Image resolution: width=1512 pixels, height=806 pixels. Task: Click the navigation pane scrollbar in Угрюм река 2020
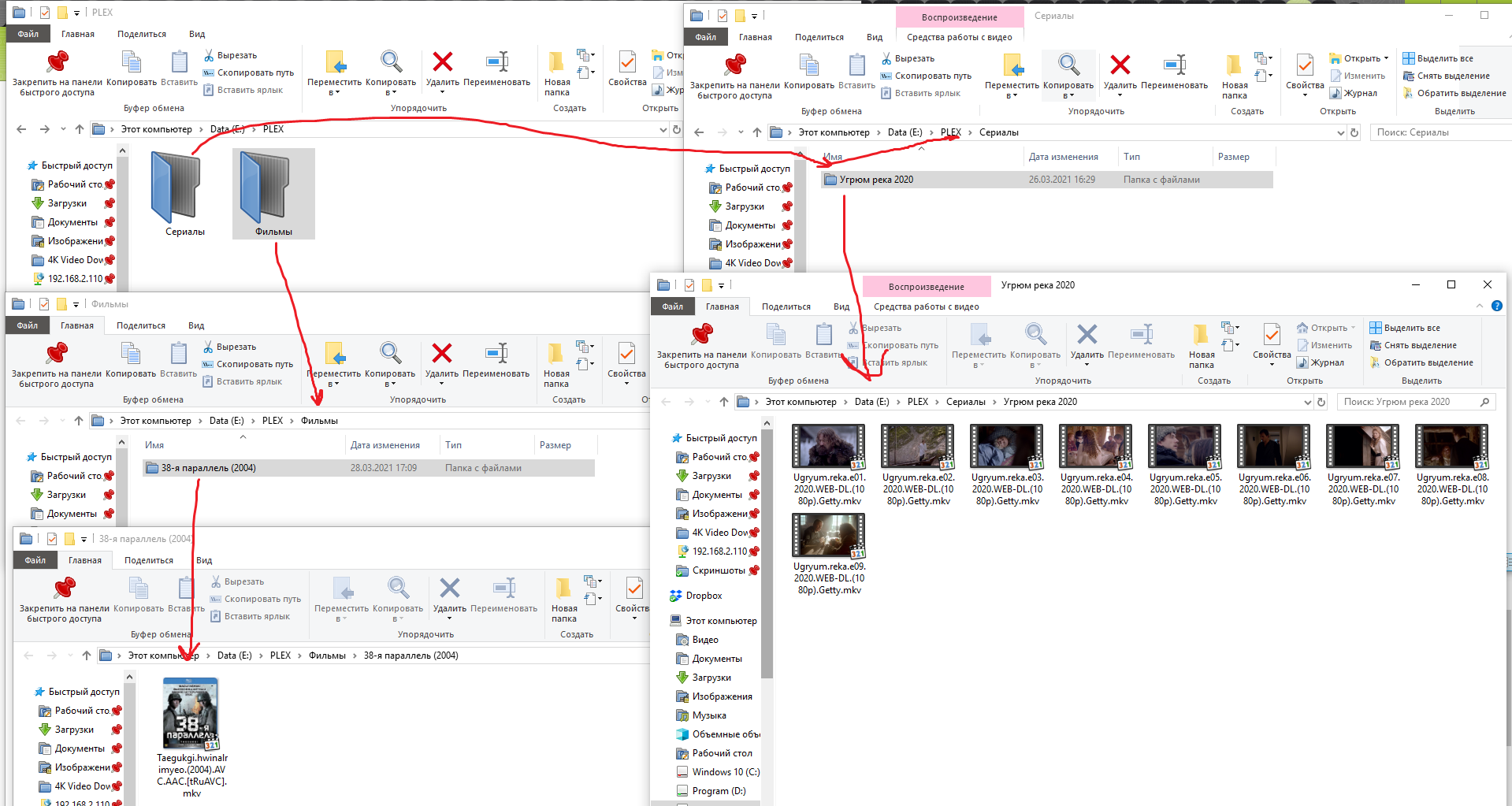pos(766,552)
